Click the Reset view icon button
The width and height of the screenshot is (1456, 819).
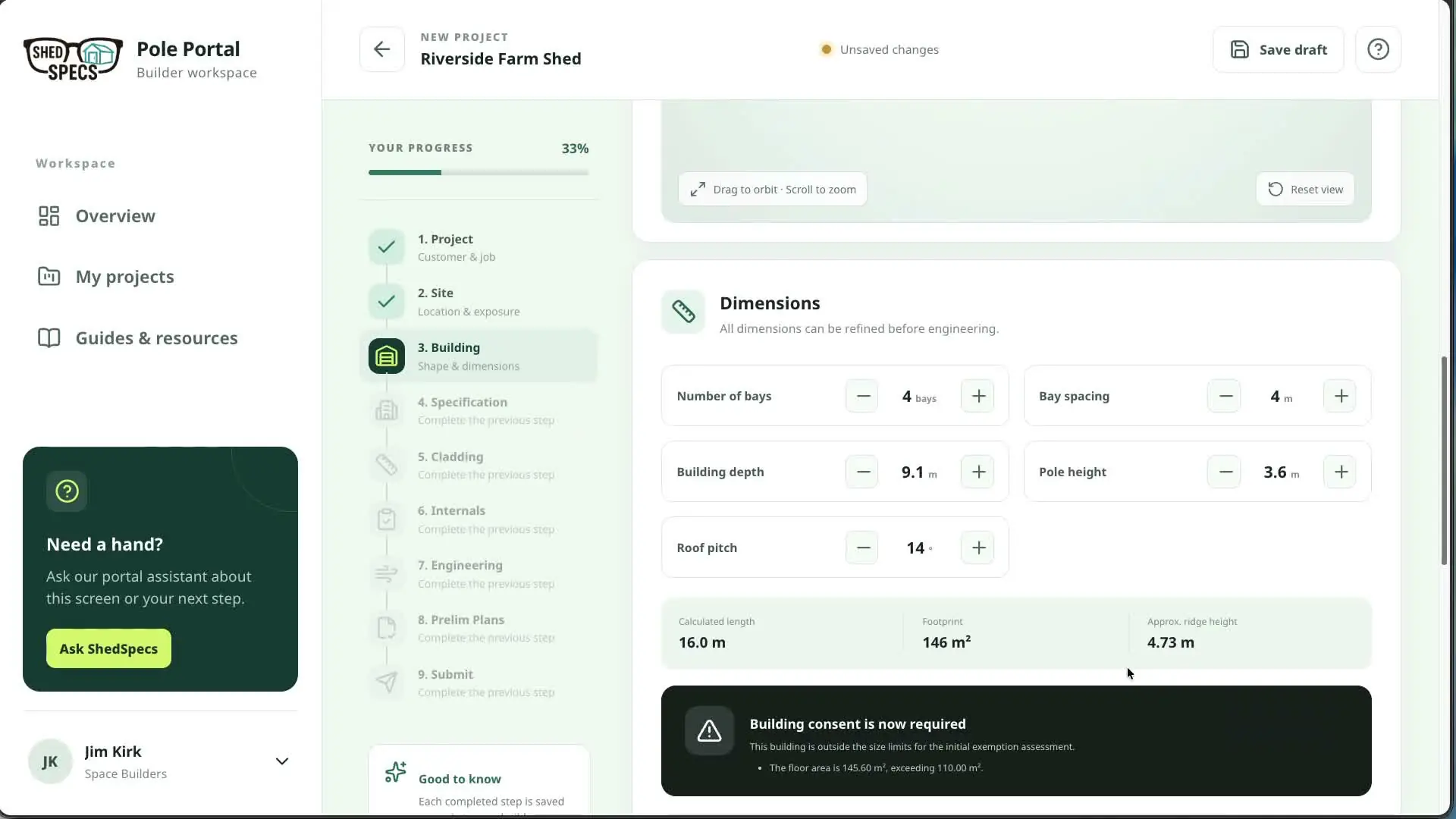[x=1305, y=190]
